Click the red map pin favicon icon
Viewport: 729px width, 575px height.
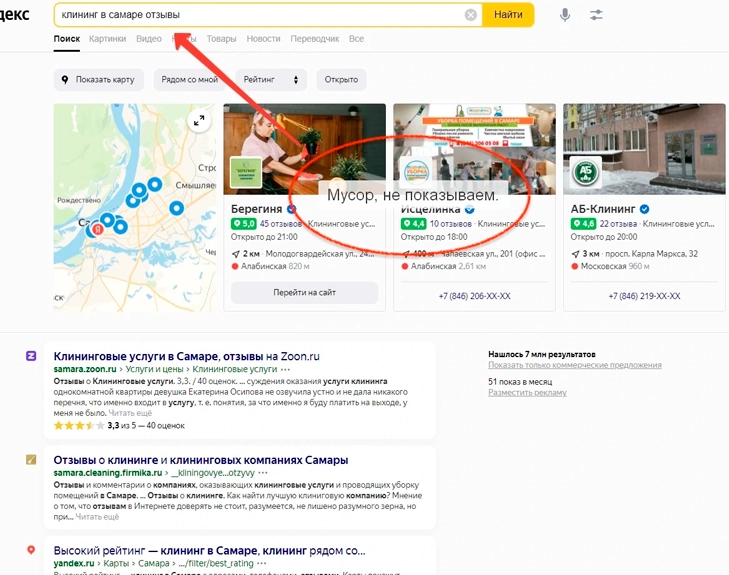click(31, 550)
